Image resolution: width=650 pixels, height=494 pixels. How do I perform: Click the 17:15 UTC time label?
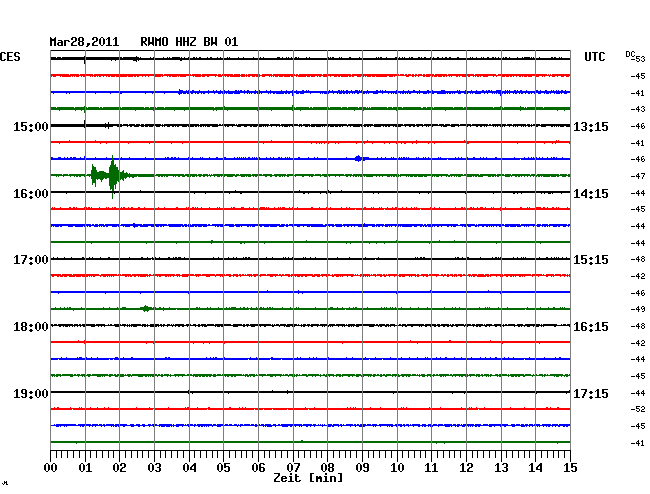(591, 393)
